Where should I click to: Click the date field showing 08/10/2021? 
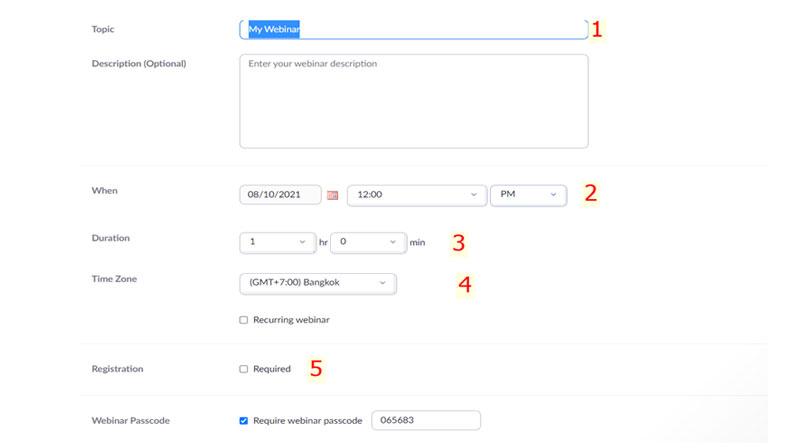[279, 195]
